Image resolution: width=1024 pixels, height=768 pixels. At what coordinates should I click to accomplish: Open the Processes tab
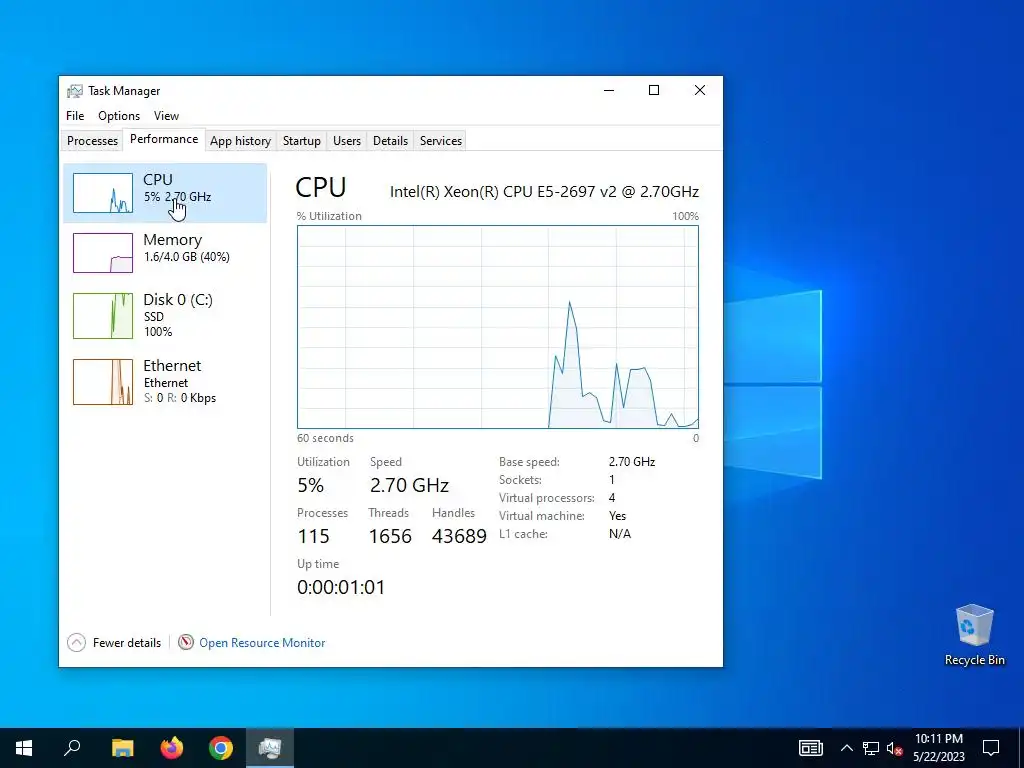click(x=92, y=140)
